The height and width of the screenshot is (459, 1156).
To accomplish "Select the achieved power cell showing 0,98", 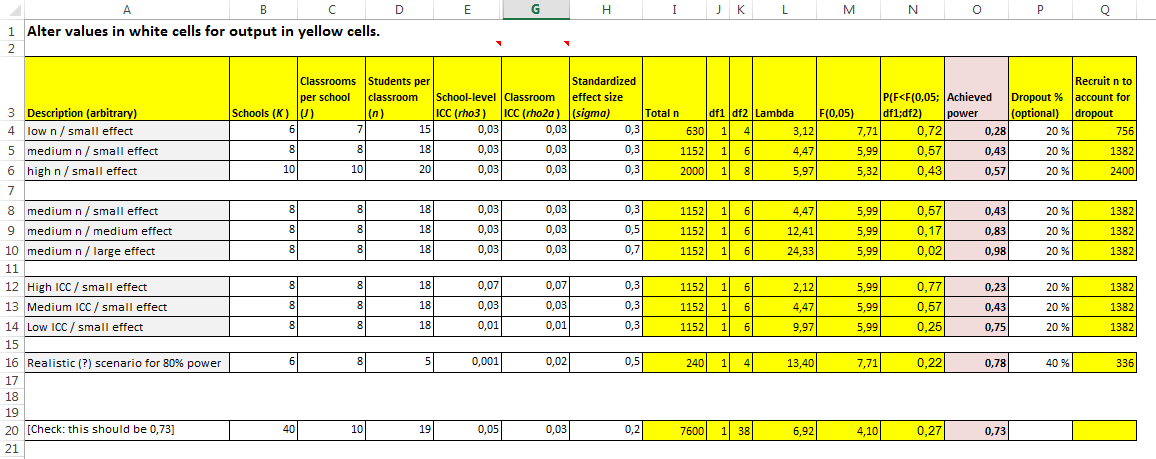I will [976, 250].
